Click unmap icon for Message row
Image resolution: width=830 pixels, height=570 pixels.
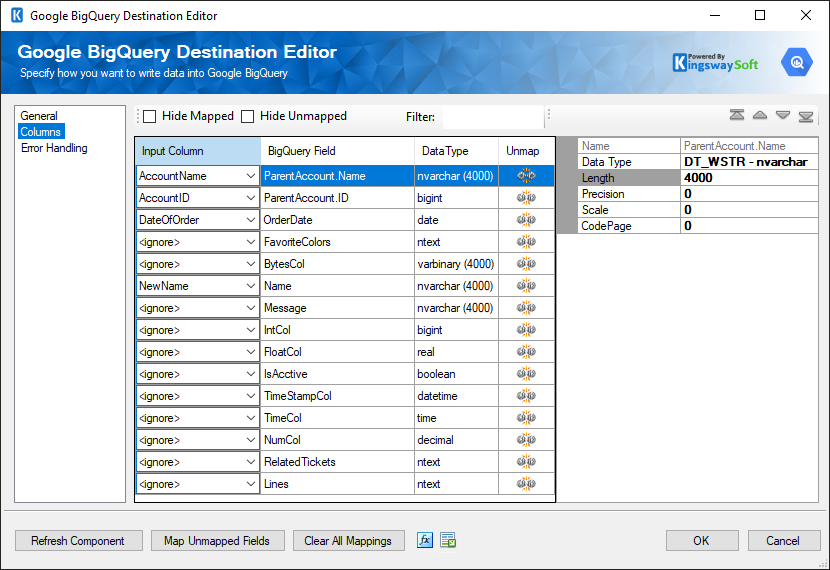(526, 307)
